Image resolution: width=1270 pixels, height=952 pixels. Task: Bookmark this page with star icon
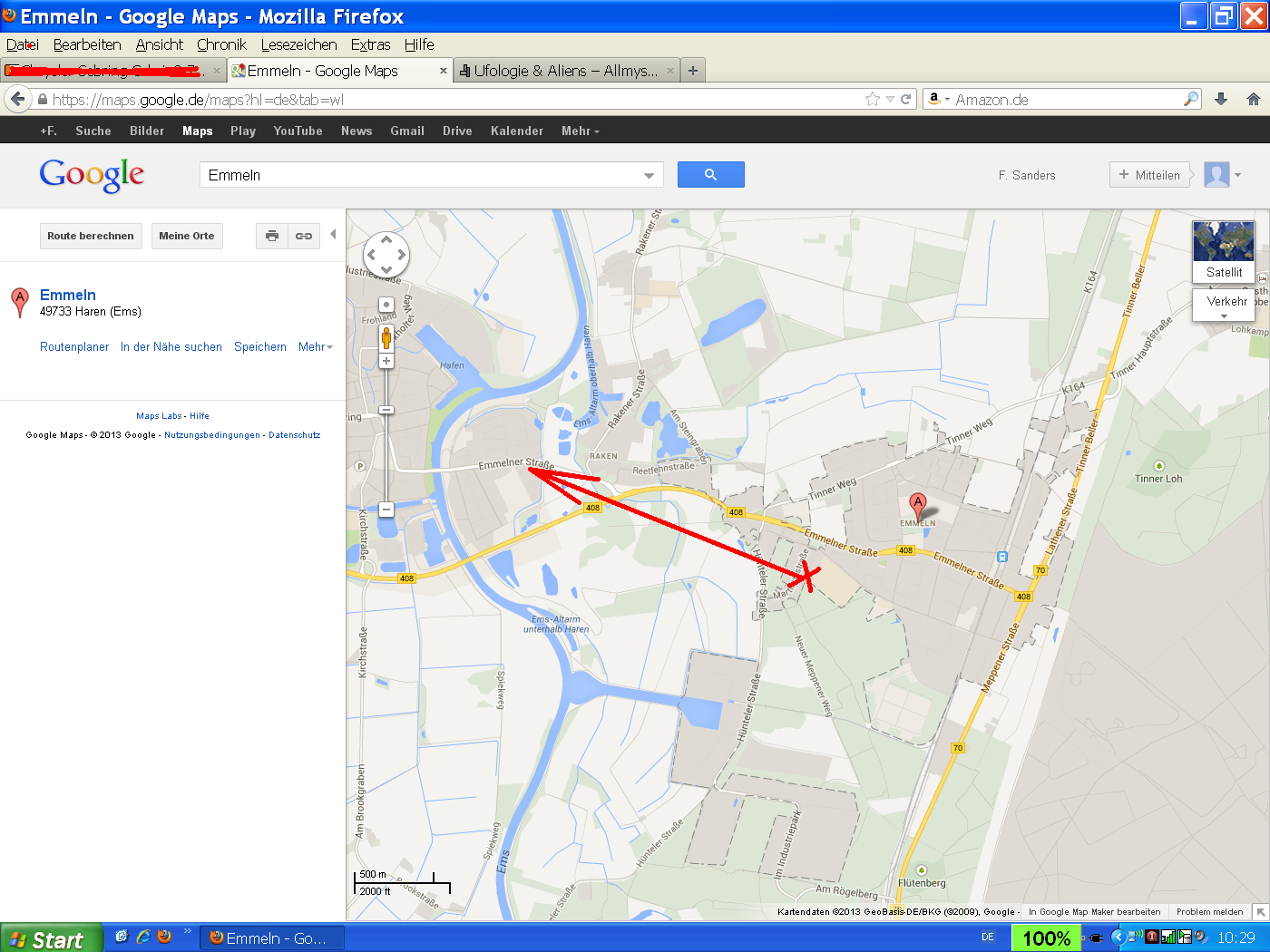[x=873, y=99]
